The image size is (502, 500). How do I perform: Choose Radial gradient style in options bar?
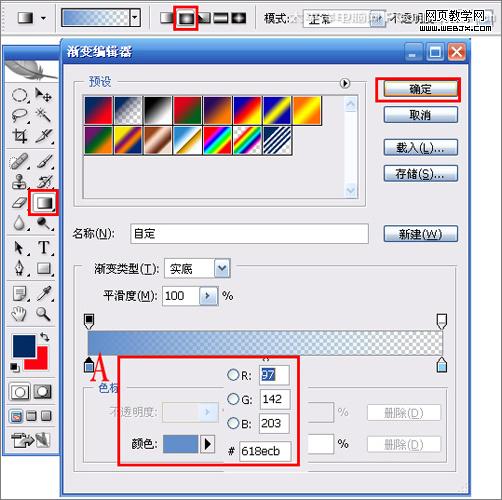(186, 18)
